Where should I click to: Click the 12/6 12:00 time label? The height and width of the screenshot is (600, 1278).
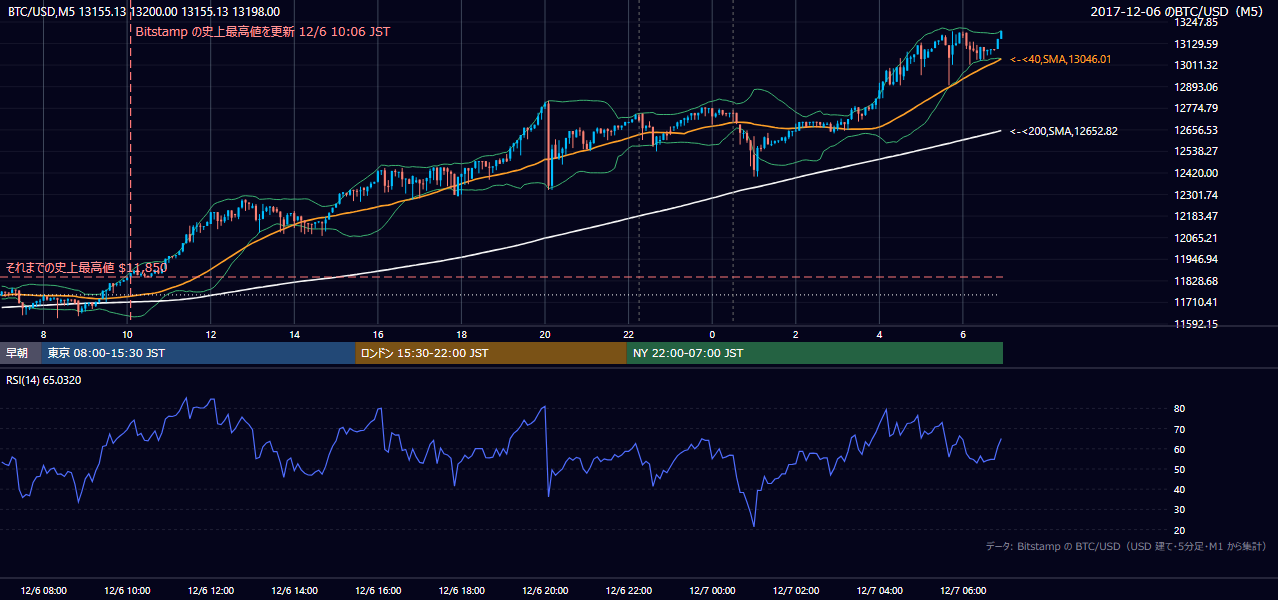(x=210, y=591)
